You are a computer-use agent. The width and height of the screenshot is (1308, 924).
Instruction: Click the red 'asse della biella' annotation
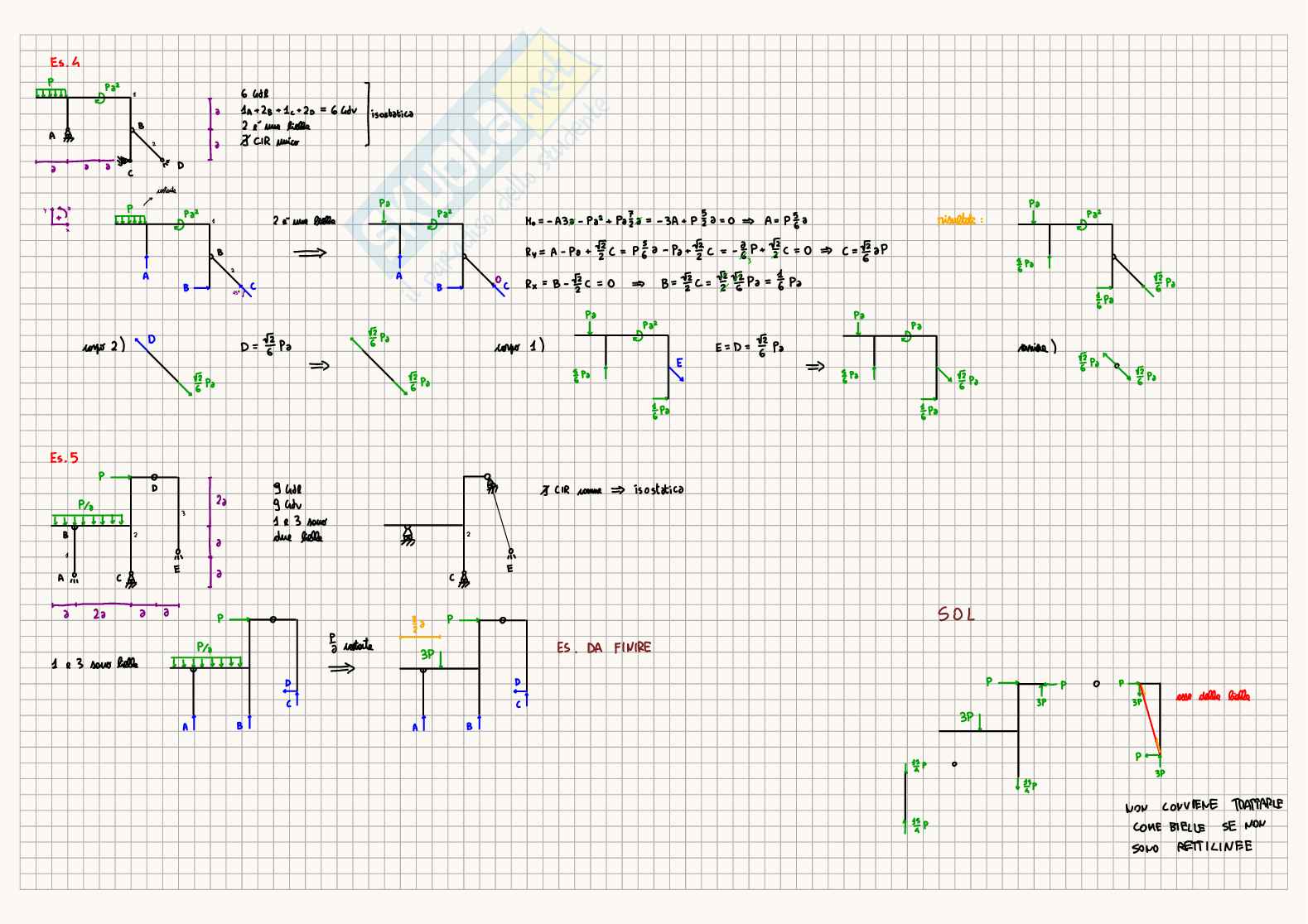(1214, 697)
